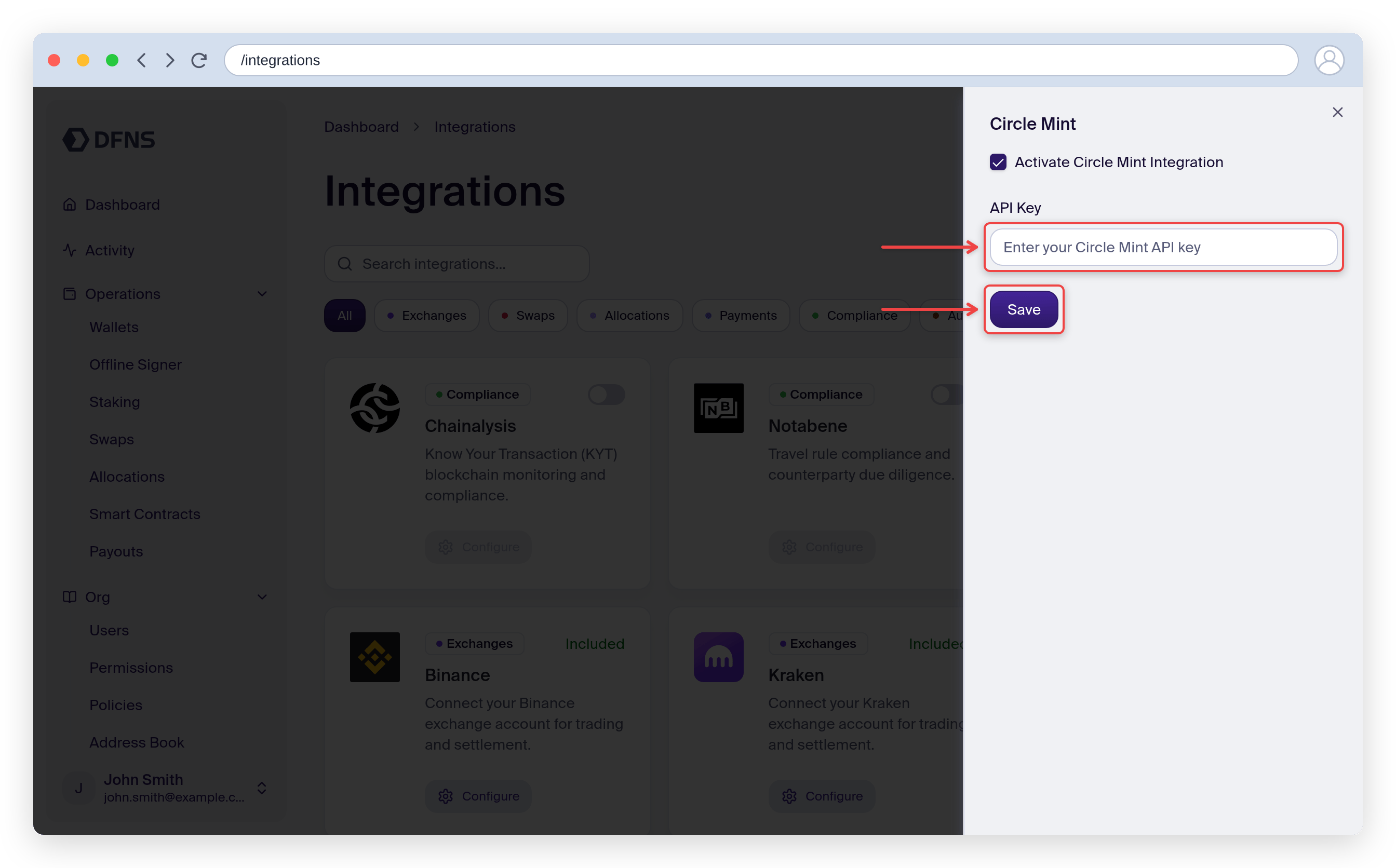Toggle the Chainalysis integration switch
1396x868 pixels.
(x=607, y=395)
